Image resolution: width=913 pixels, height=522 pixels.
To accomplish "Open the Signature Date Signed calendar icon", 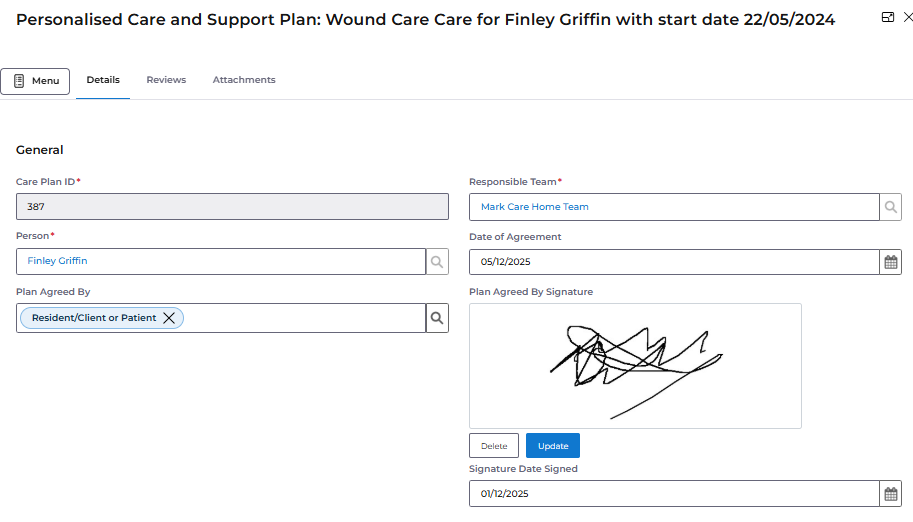I will [x=890, y=494].
